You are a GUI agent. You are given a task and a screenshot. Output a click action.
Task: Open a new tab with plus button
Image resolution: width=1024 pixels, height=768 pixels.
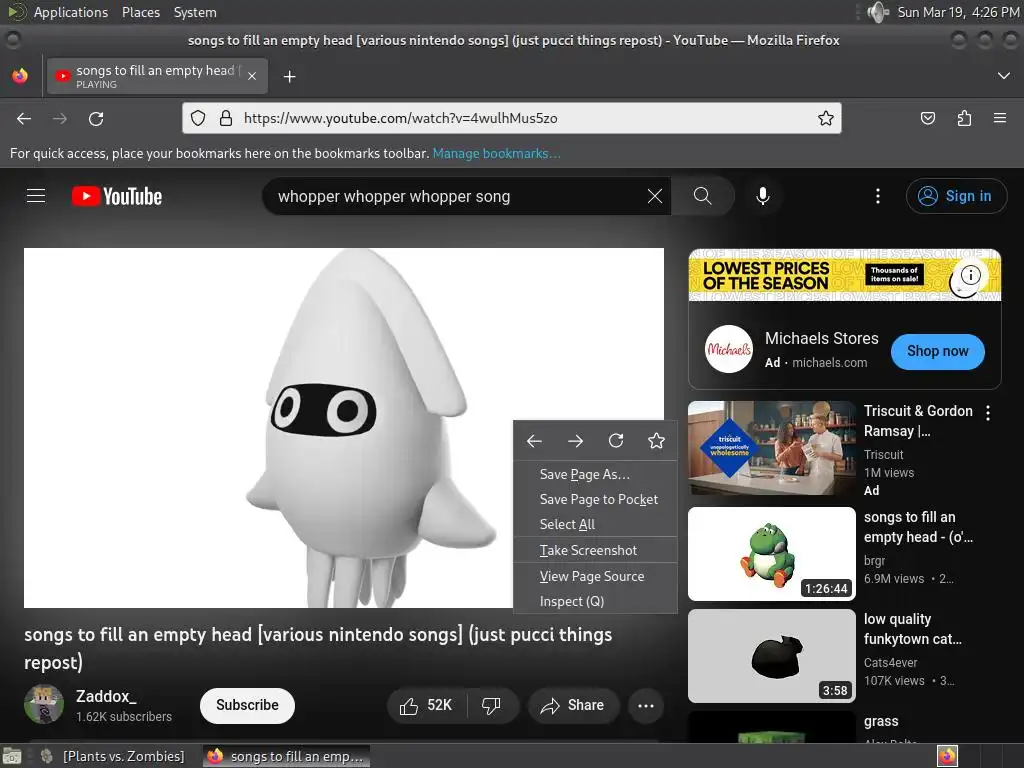[x=289, y=77]
